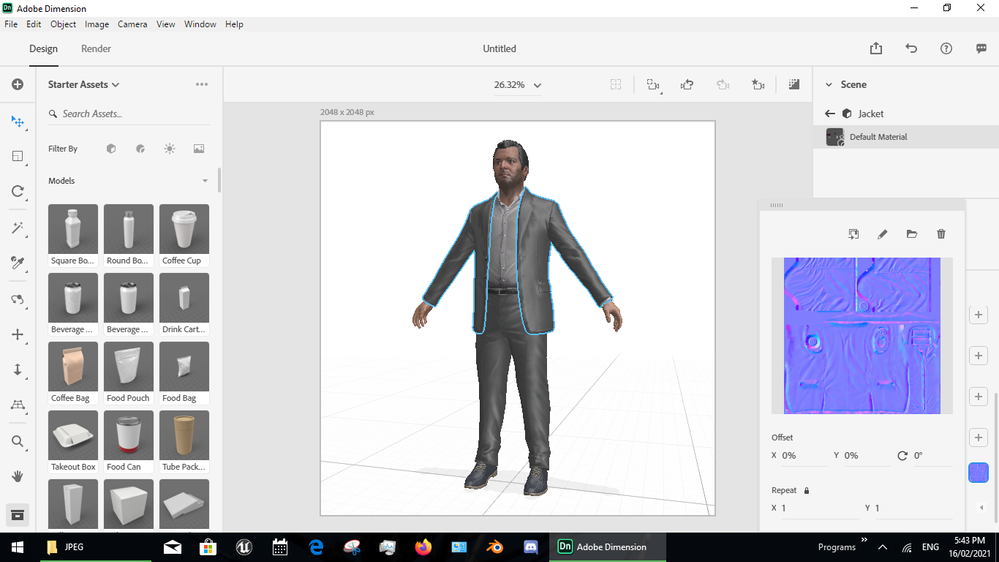This screenshot has height=562, width=999.
Task: Activate the Dolly camera tool
Action: [17, 370]
